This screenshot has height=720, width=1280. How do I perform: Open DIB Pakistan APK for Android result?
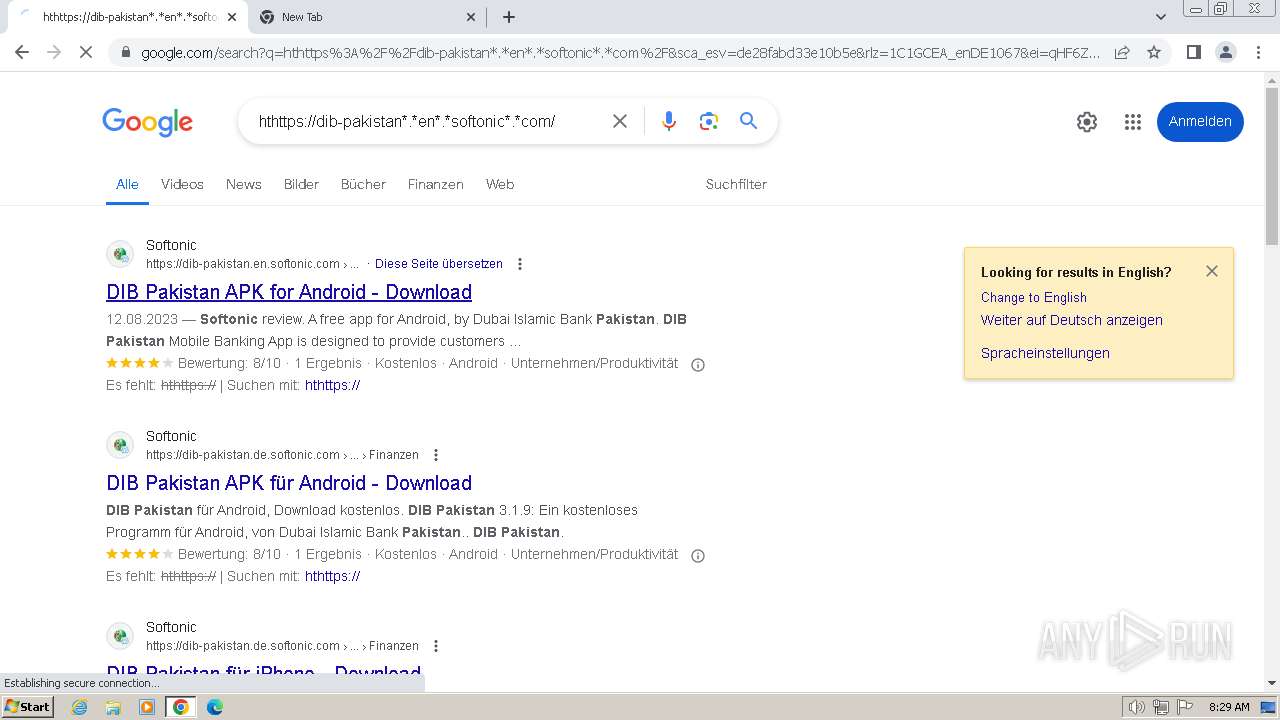[289, 292]
